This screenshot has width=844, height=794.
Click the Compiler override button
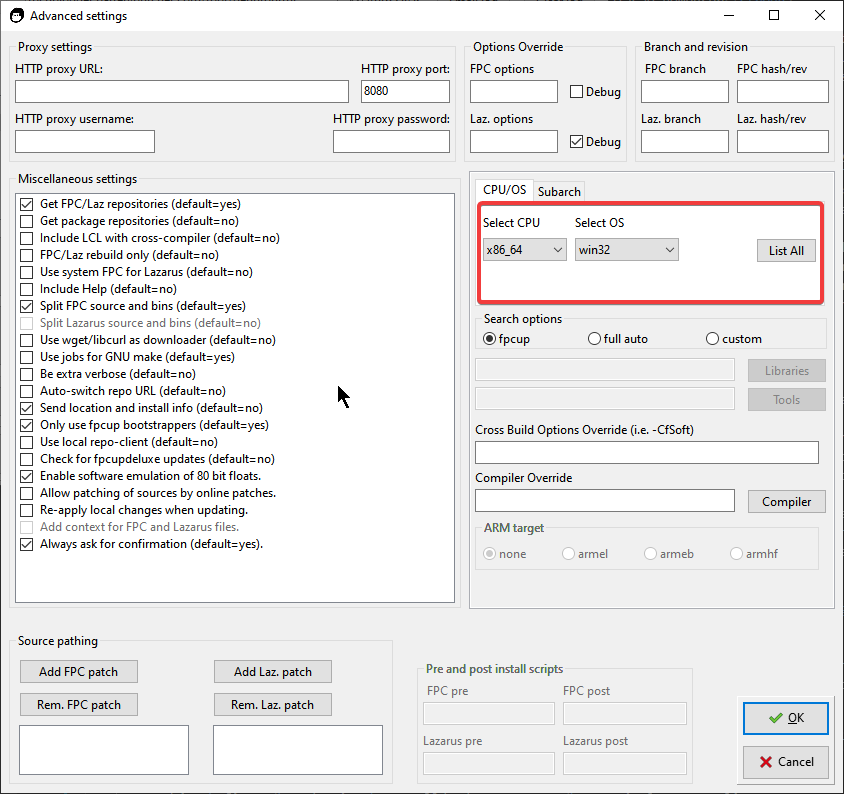786,502
